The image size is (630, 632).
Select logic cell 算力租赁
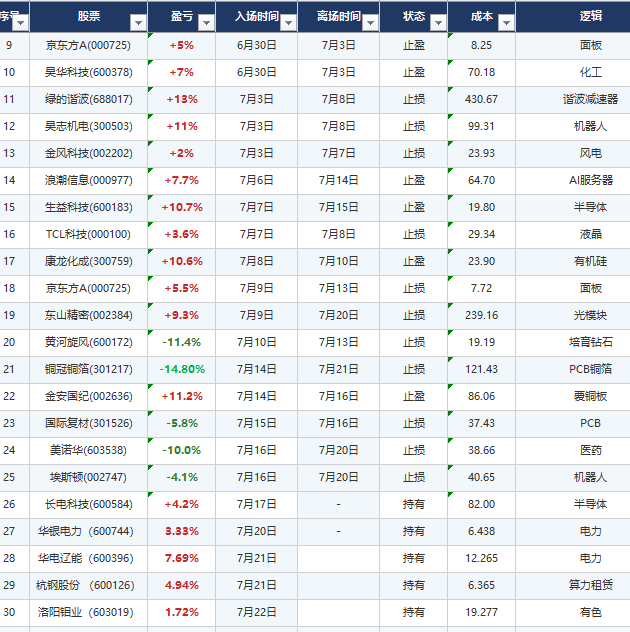(573, 585)
